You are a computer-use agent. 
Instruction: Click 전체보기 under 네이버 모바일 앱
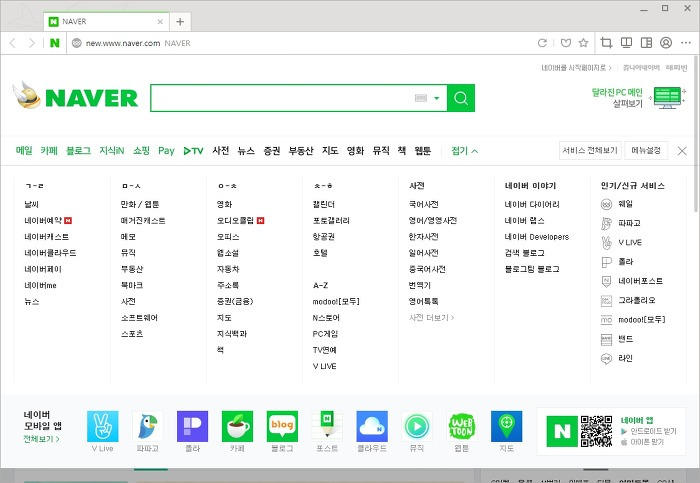pyautogui.click(x=41, y=439)
